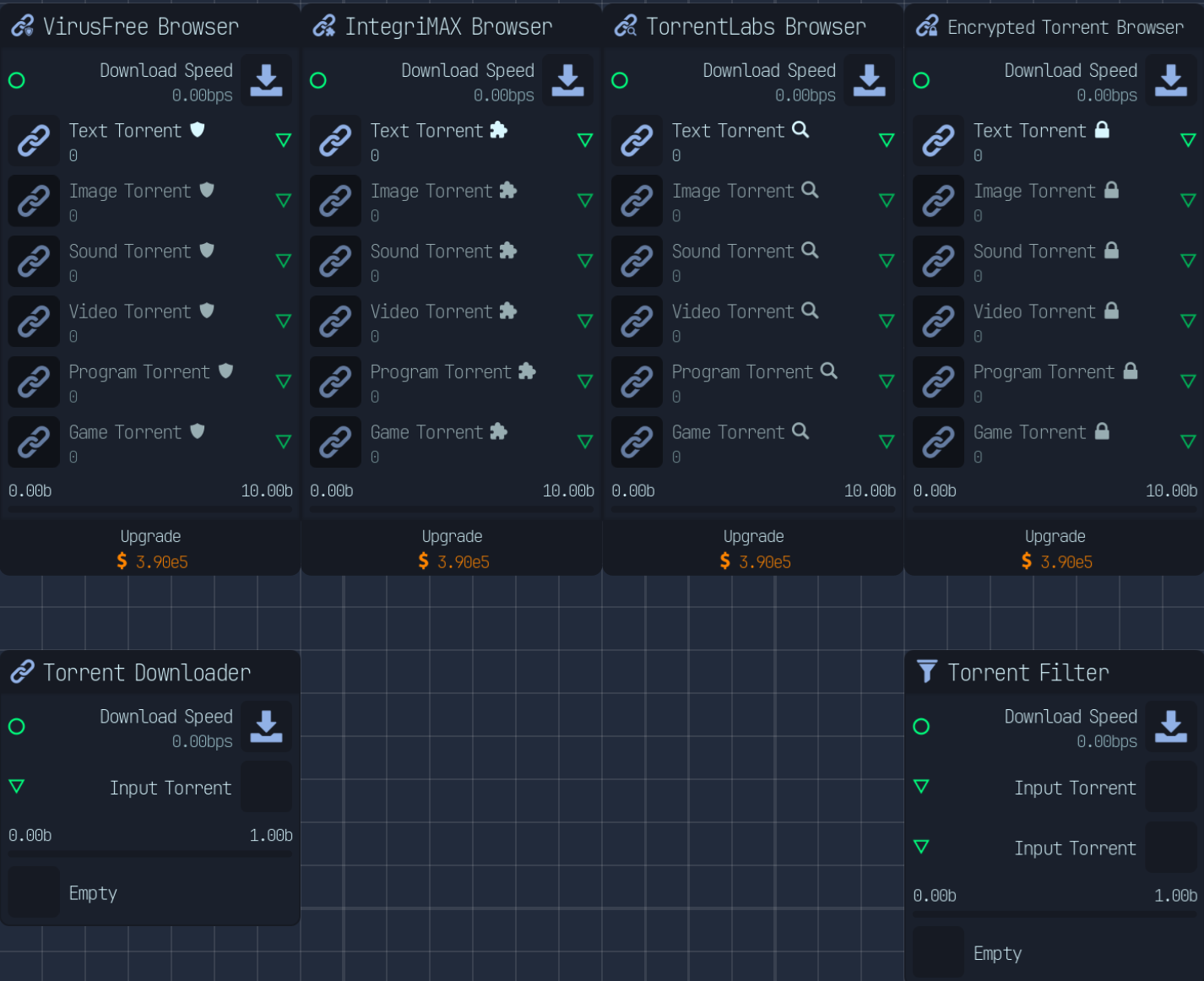This screenshot has height=981, width=1204.
Task: Upgrade the VirusFree Browser for 3.90e5
Action: point(150,549)
